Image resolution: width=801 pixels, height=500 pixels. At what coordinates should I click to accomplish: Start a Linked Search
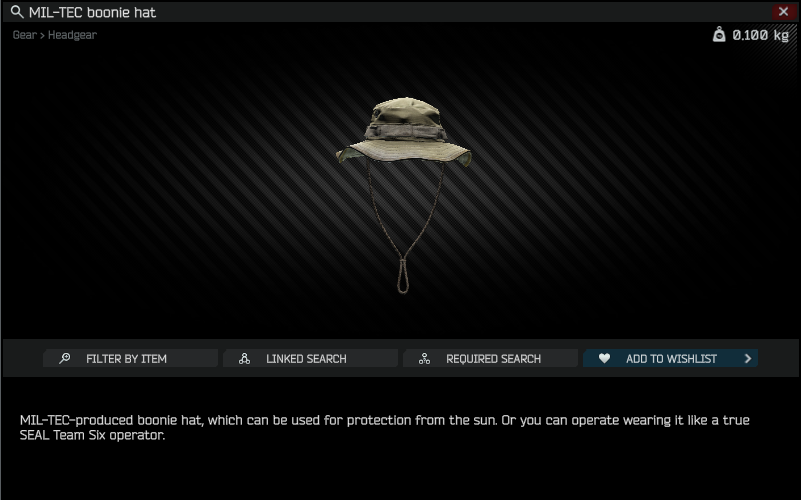[311, 359]
